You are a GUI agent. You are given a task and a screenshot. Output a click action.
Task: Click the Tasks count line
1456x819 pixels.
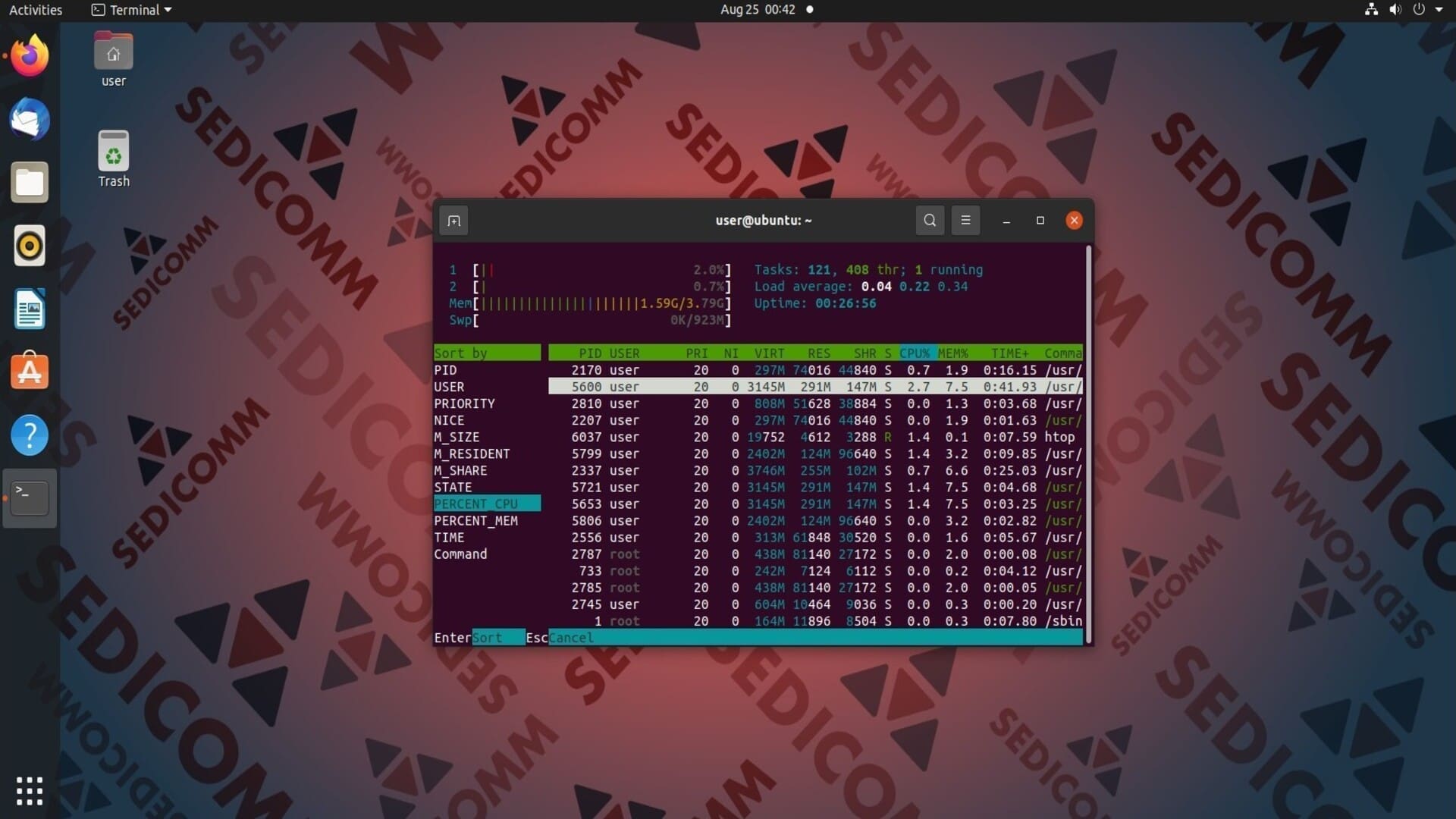point(868,270)
